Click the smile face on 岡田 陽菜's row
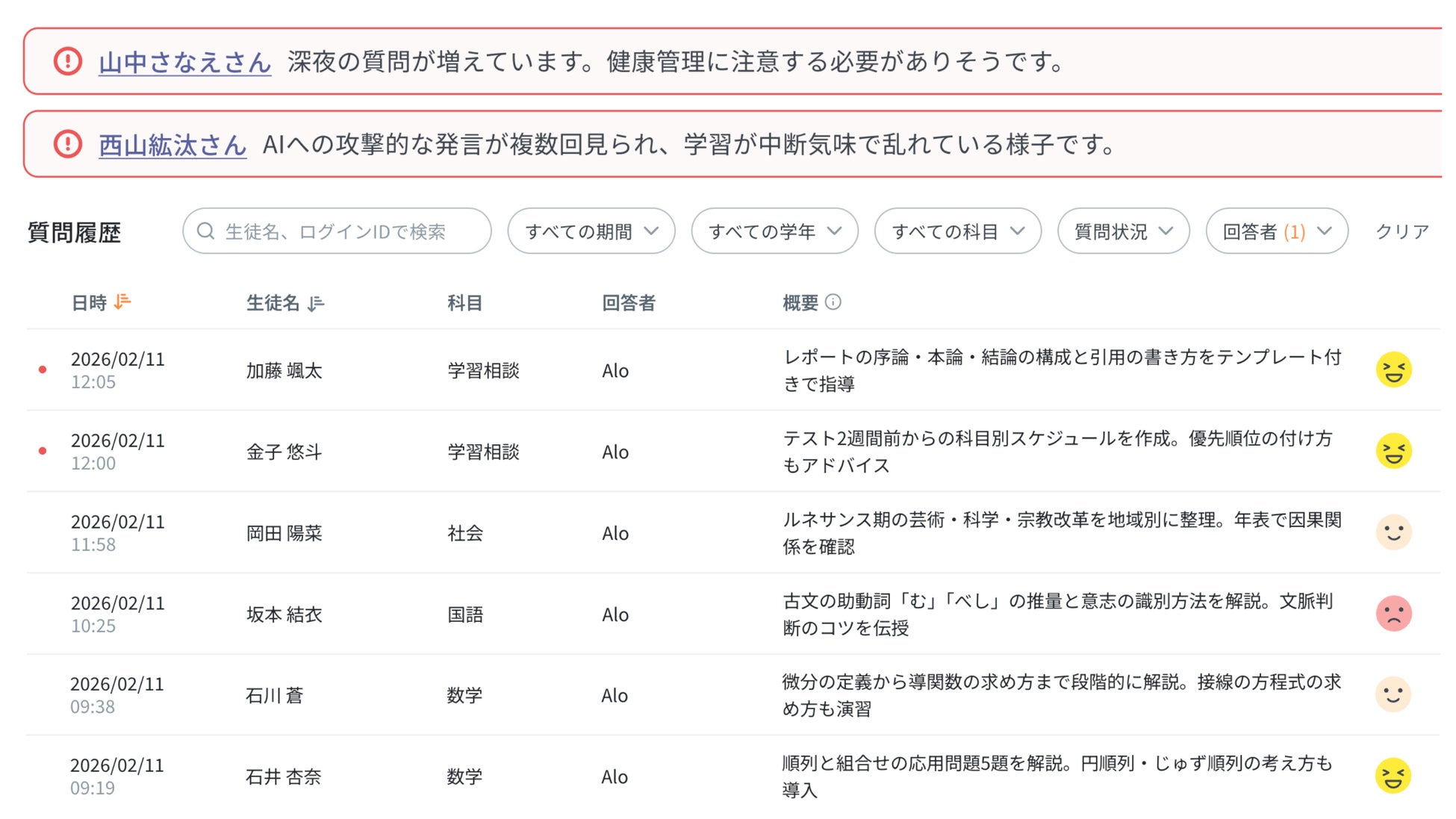 [x=1393, y=532]
